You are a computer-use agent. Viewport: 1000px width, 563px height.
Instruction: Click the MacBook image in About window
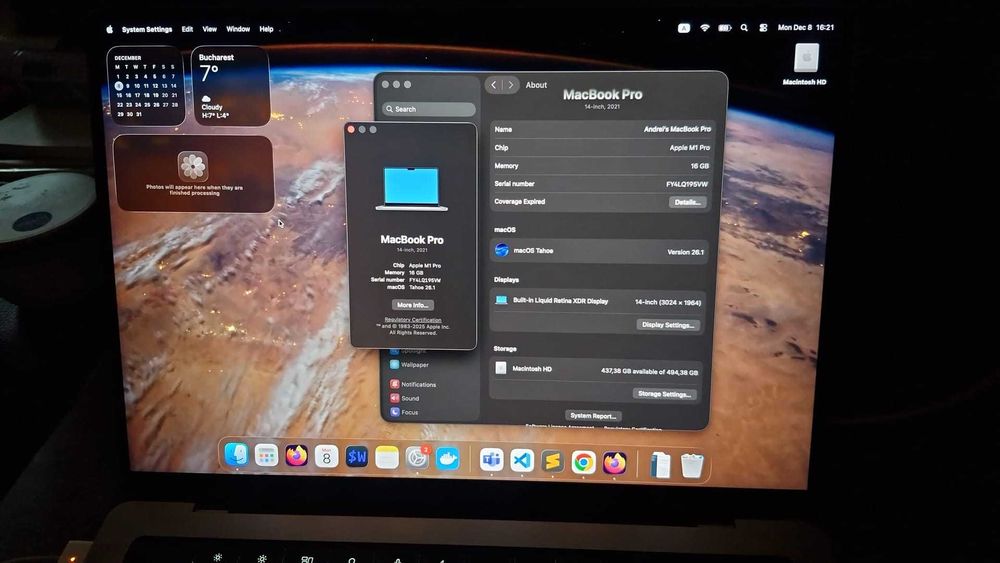pyautogui.click(x=412, y=189)
